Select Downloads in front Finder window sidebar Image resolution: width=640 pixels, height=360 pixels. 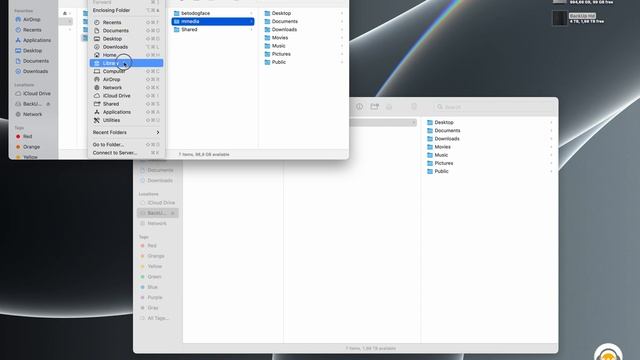click(x=35, y=71)
